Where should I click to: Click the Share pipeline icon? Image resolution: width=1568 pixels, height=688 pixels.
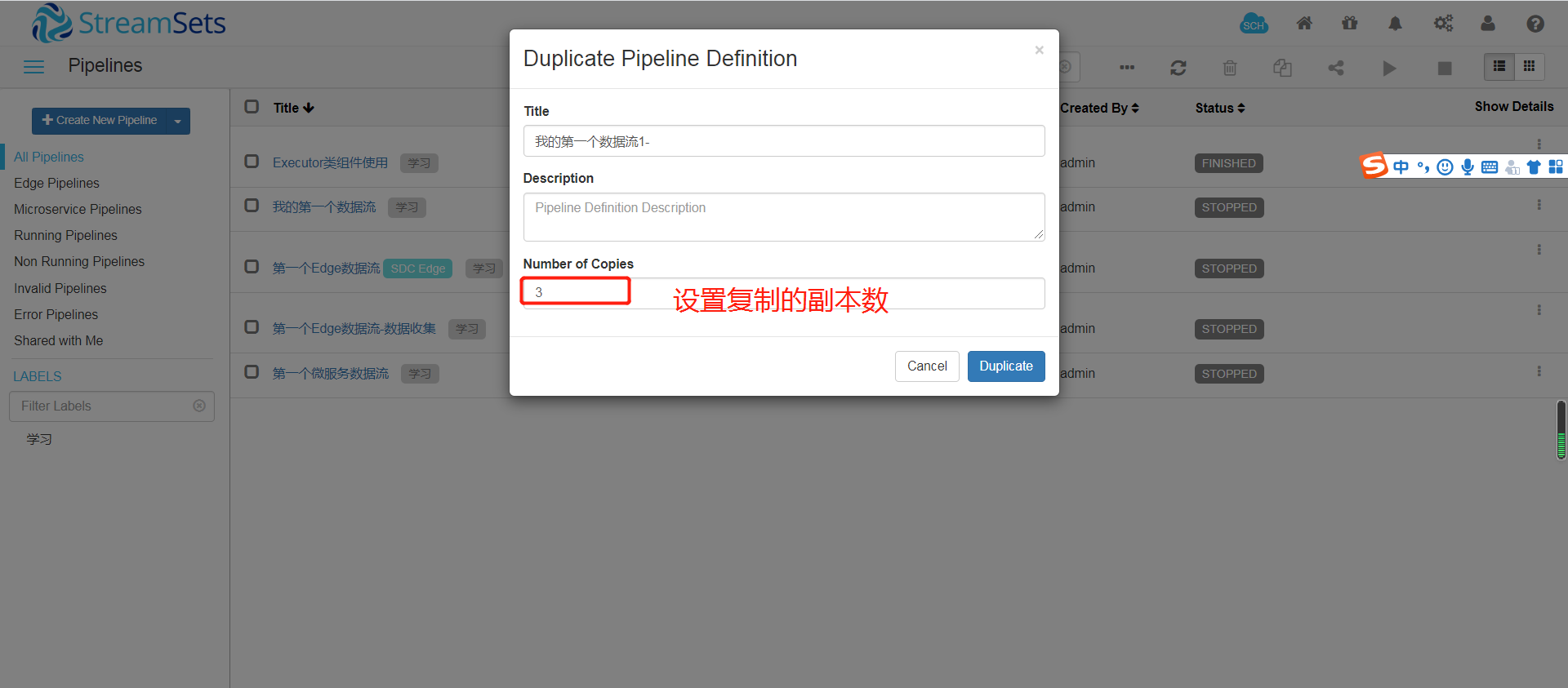point(1335,68)
